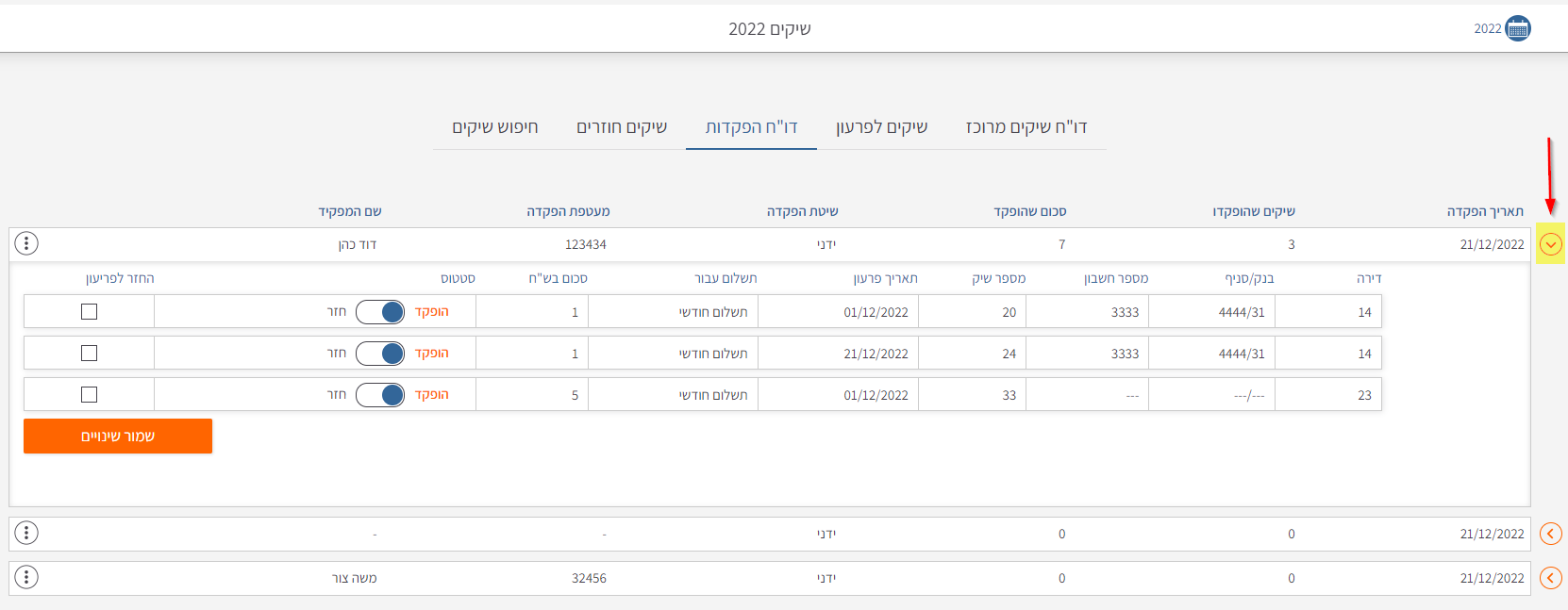Click the orange שמור שינויים button
The width and height of the screenshot is (1568, 610).
118,437
